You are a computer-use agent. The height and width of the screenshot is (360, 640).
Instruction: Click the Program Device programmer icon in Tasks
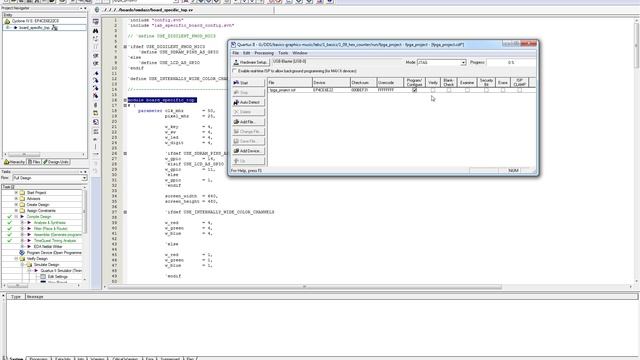coord(22,253)
